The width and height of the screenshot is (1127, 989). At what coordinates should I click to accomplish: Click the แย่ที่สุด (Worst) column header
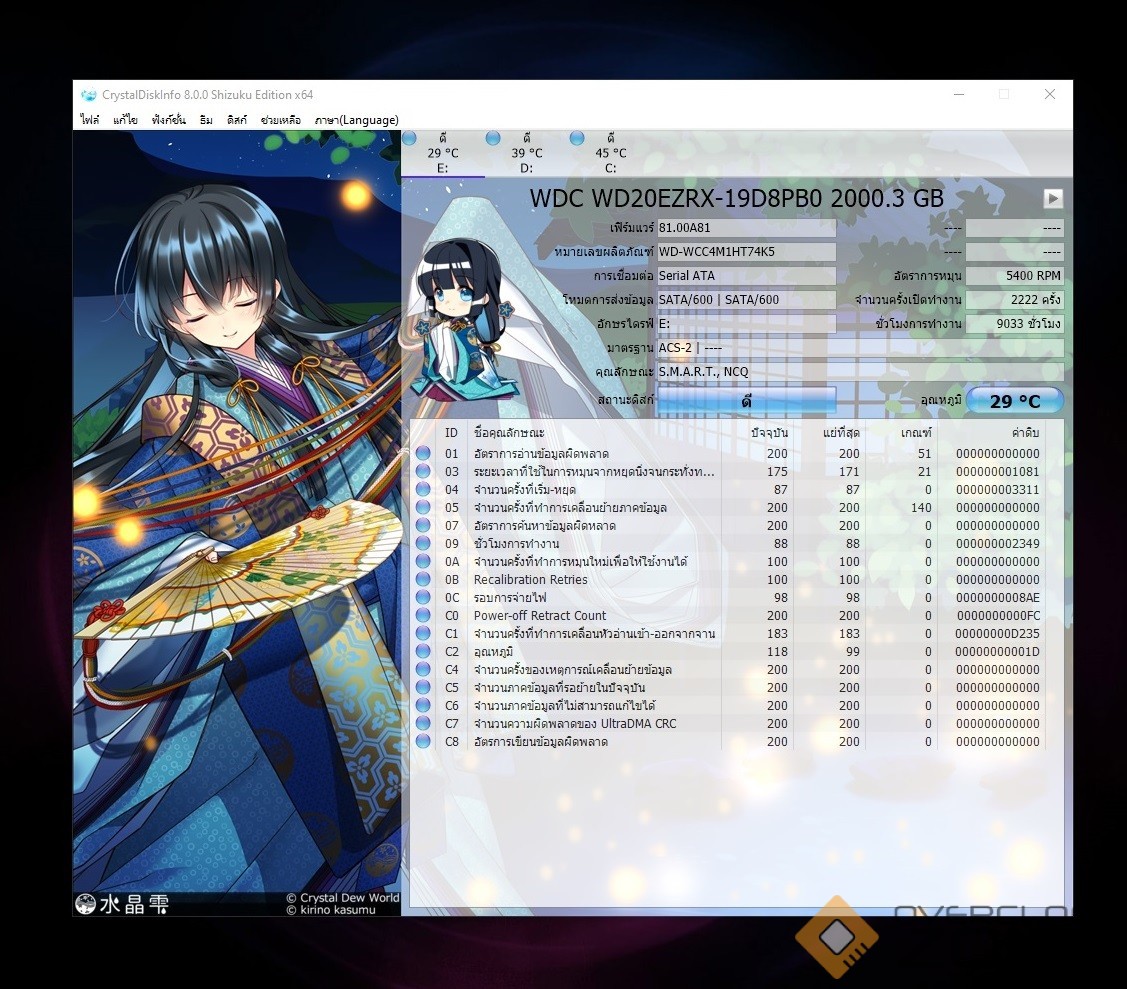coord(829,433)
